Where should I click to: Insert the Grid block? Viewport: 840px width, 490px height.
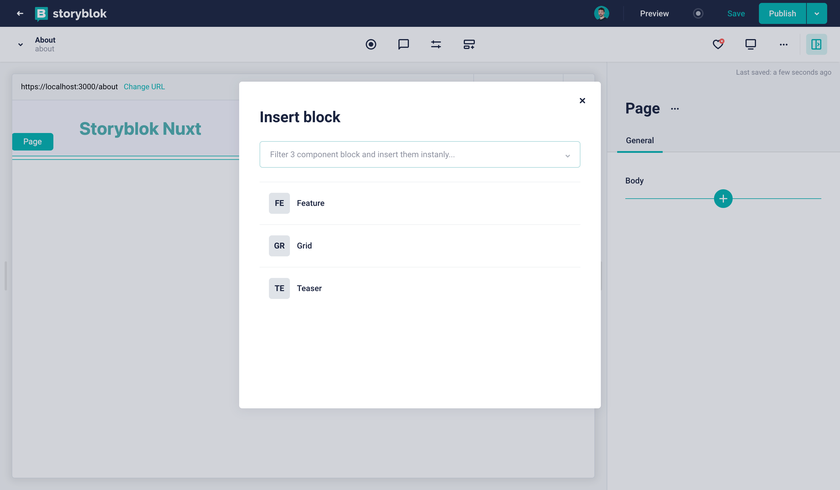pos(419,245)
